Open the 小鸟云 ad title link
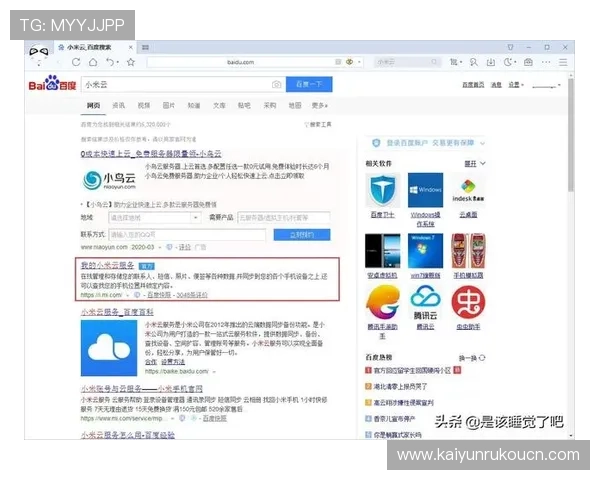600x480 pixels. pos(151,154)
